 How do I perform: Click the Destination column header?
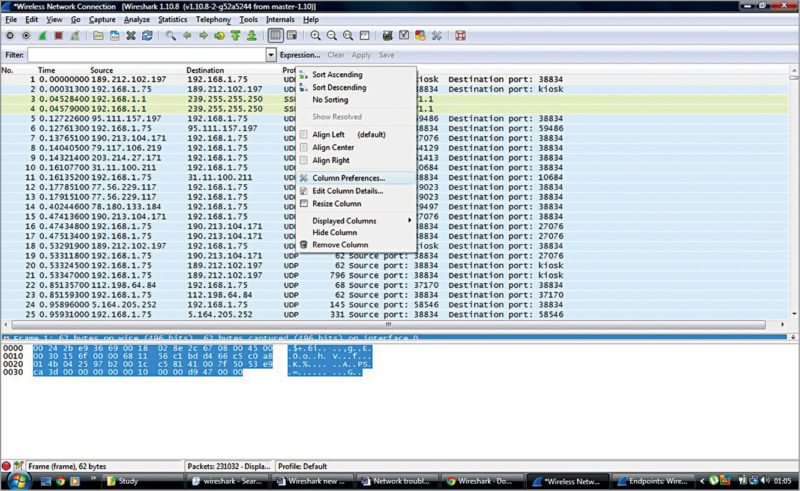[x=205, y=70]
